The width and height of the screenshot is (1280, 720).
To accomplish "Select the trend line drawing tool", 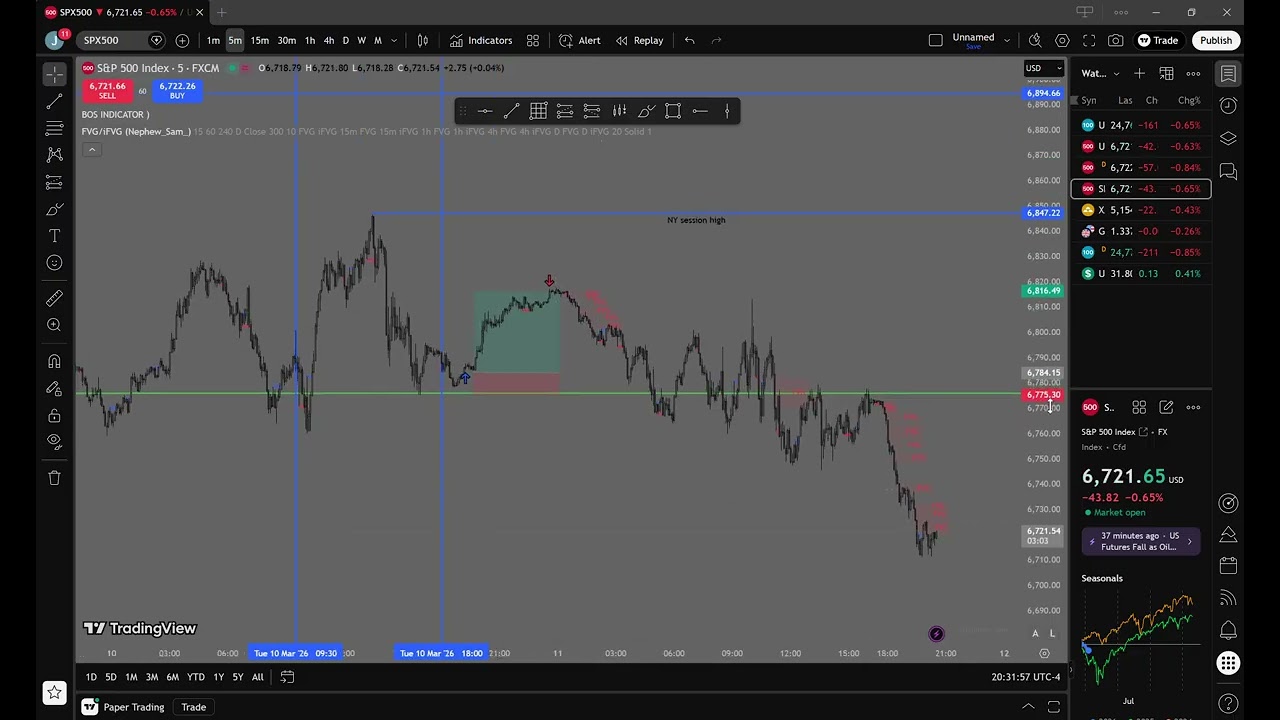I will tap(54, 101).
